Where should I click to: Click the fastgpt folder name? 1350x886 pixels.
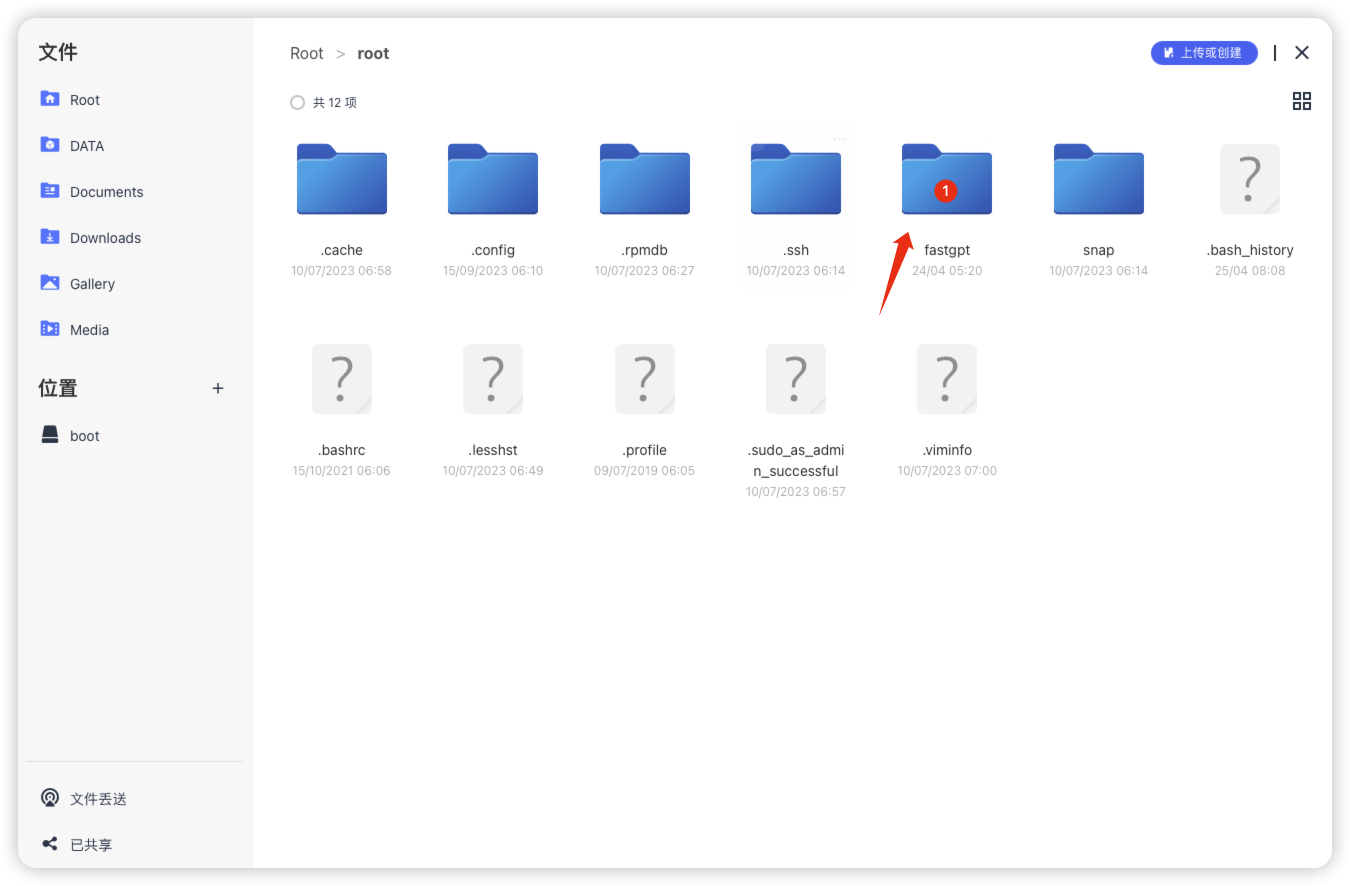[x=947, y=250]
